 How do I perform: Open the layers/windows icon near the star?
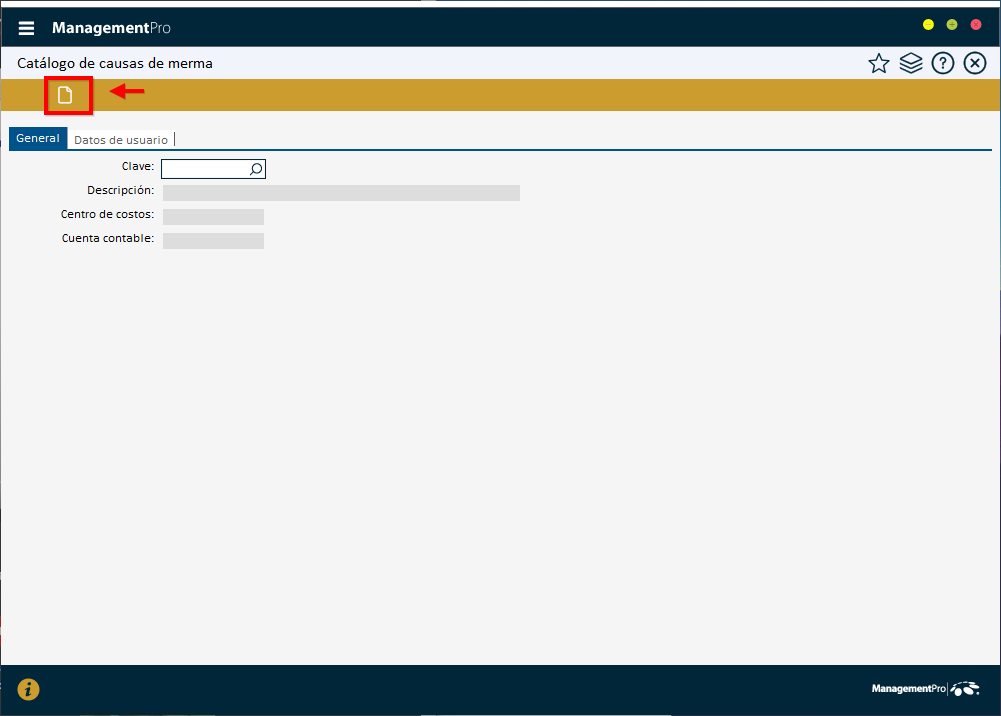pos(910,63)
